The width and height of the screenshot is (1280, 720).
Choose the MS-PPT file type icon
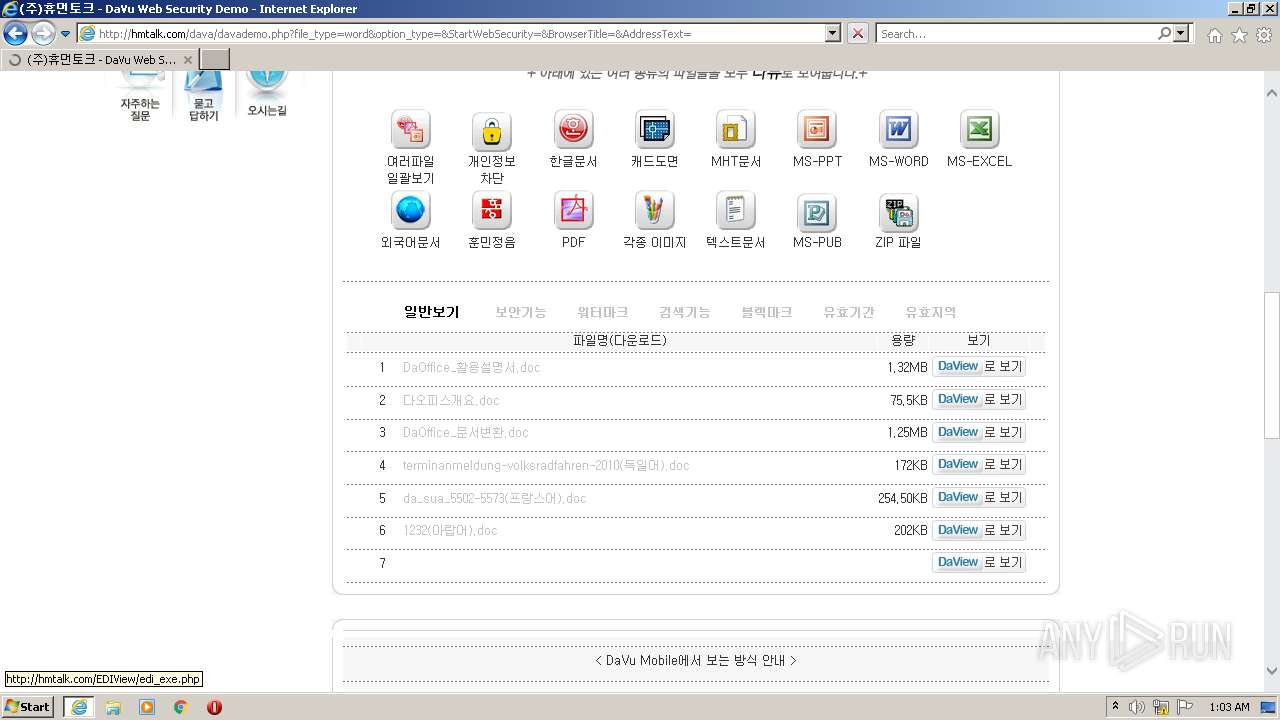click(x=817, y=130)
